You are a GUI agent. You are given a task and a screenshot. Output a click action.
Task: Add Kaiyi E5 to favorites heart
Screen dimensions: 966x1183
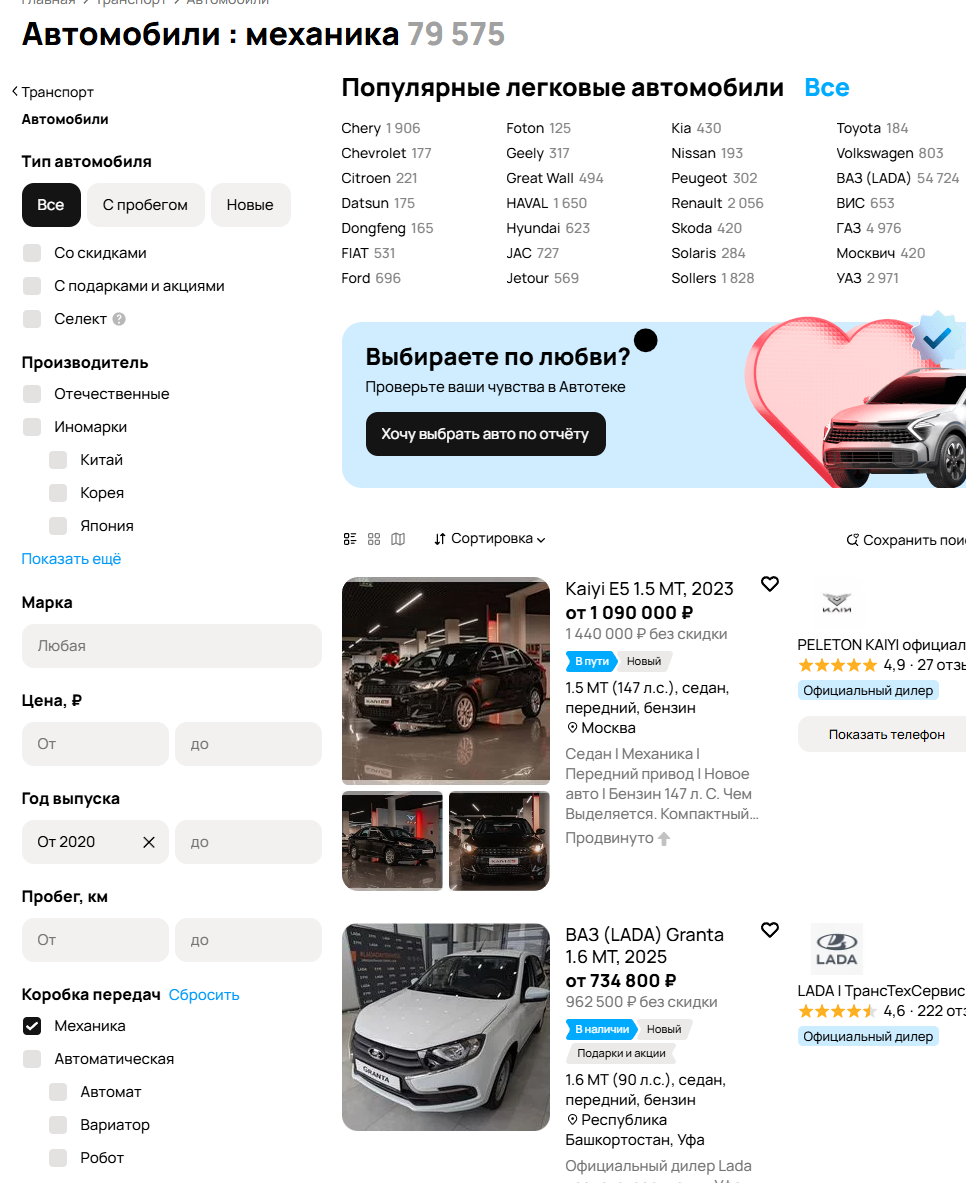(770, 584)
